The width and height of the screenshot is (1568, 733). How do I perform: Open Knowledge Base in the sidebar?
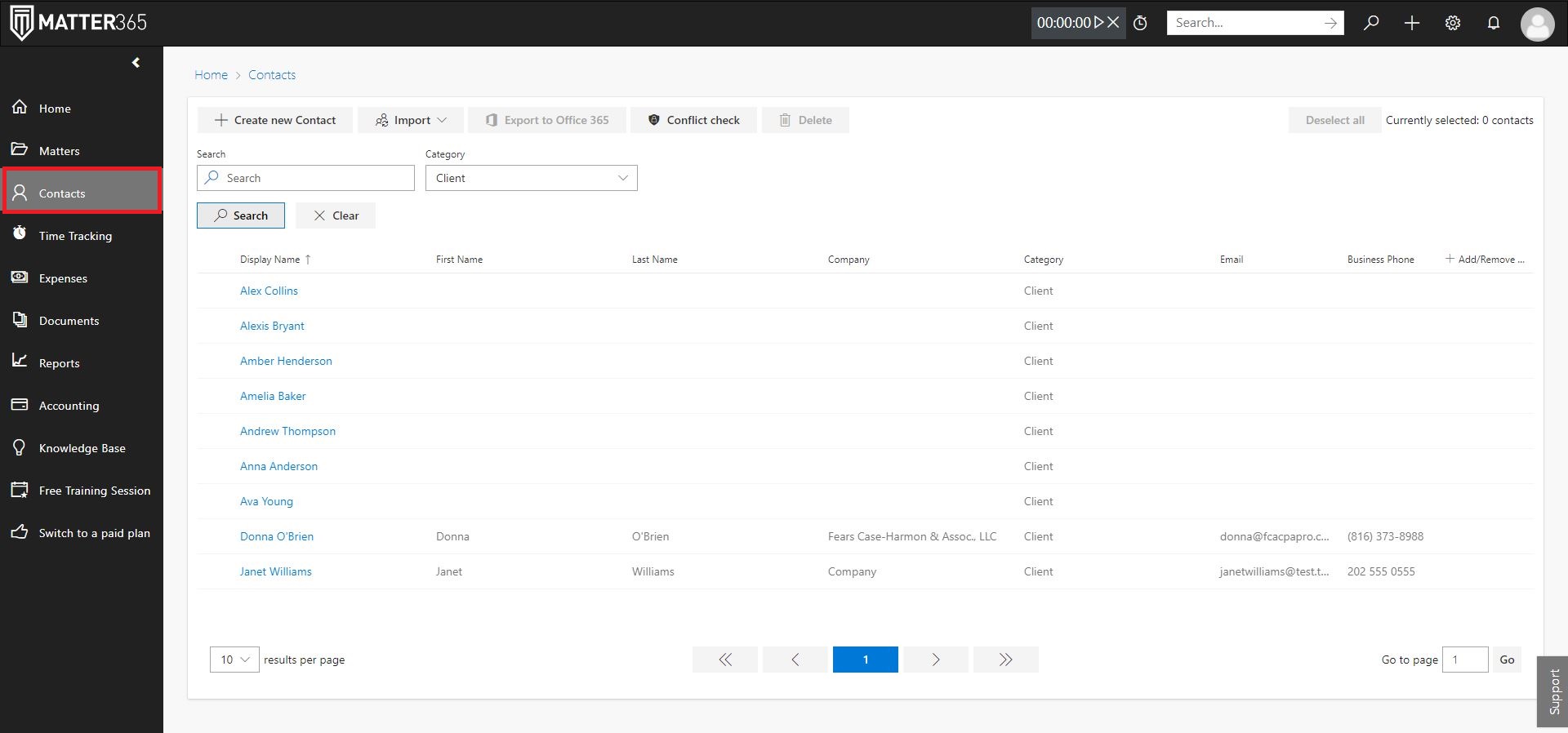tap(82, 447)
